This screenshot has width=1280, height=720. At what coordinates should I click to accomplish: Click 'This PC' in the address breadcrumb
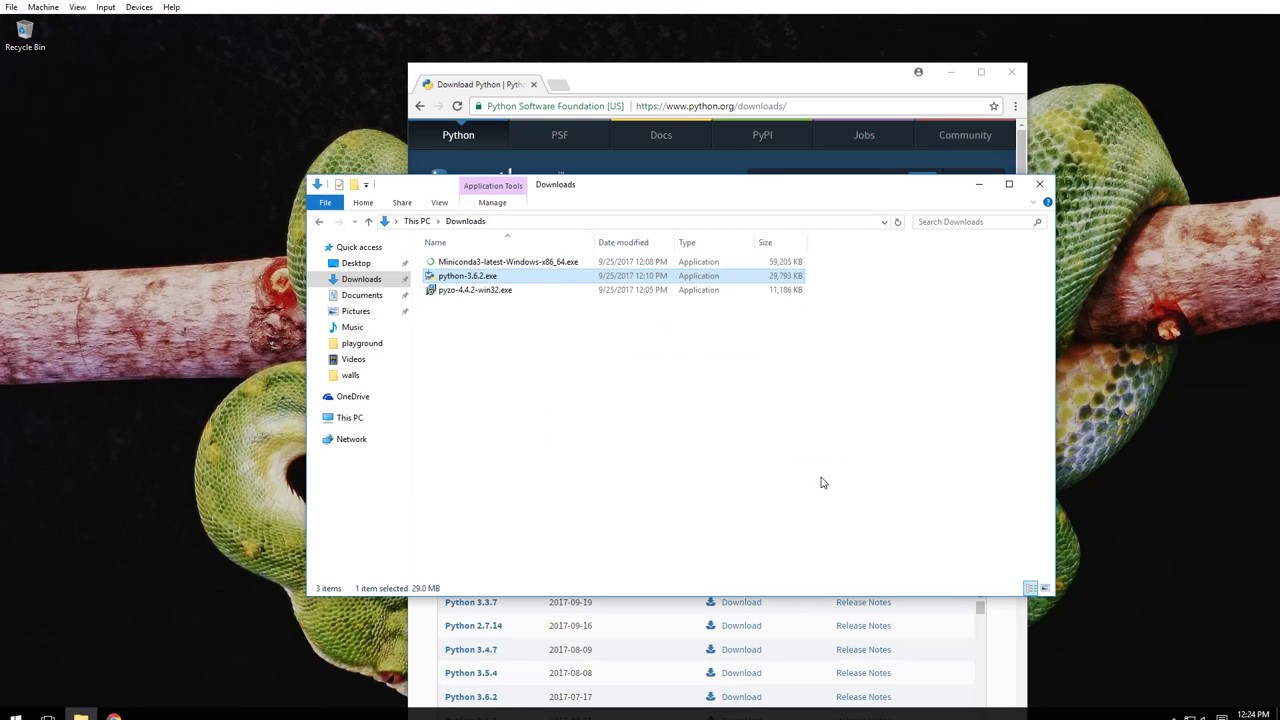[x=417, y=221]
